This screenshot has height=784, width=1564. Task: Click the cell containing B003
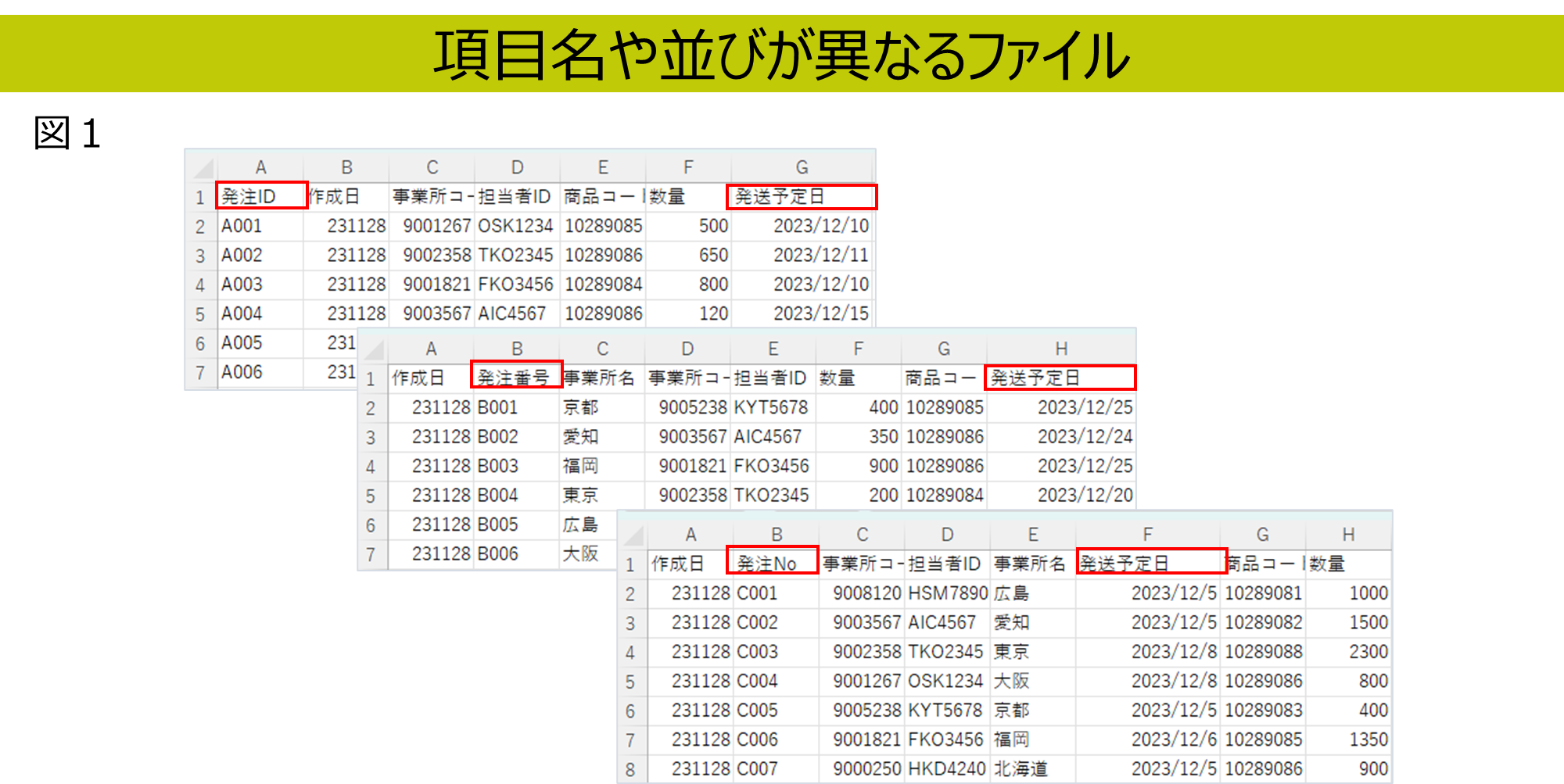[x=515, y=466]
